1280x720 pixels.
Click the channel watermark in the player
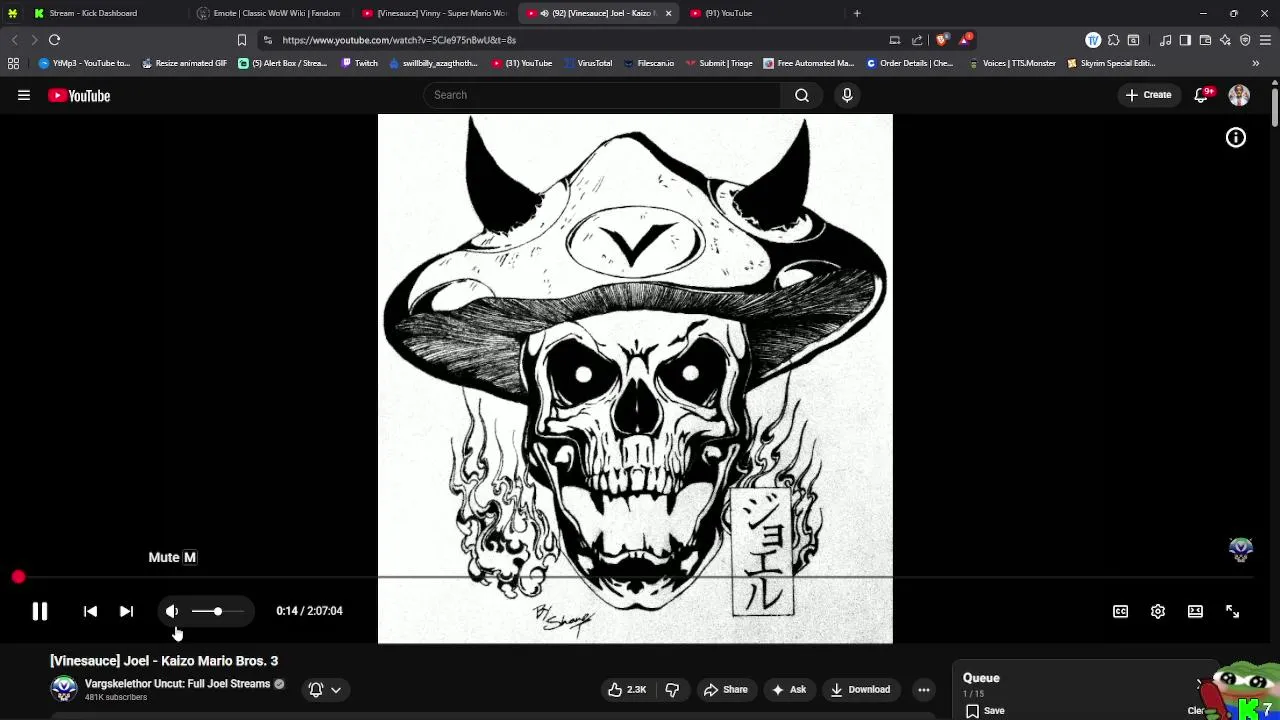1241,548
